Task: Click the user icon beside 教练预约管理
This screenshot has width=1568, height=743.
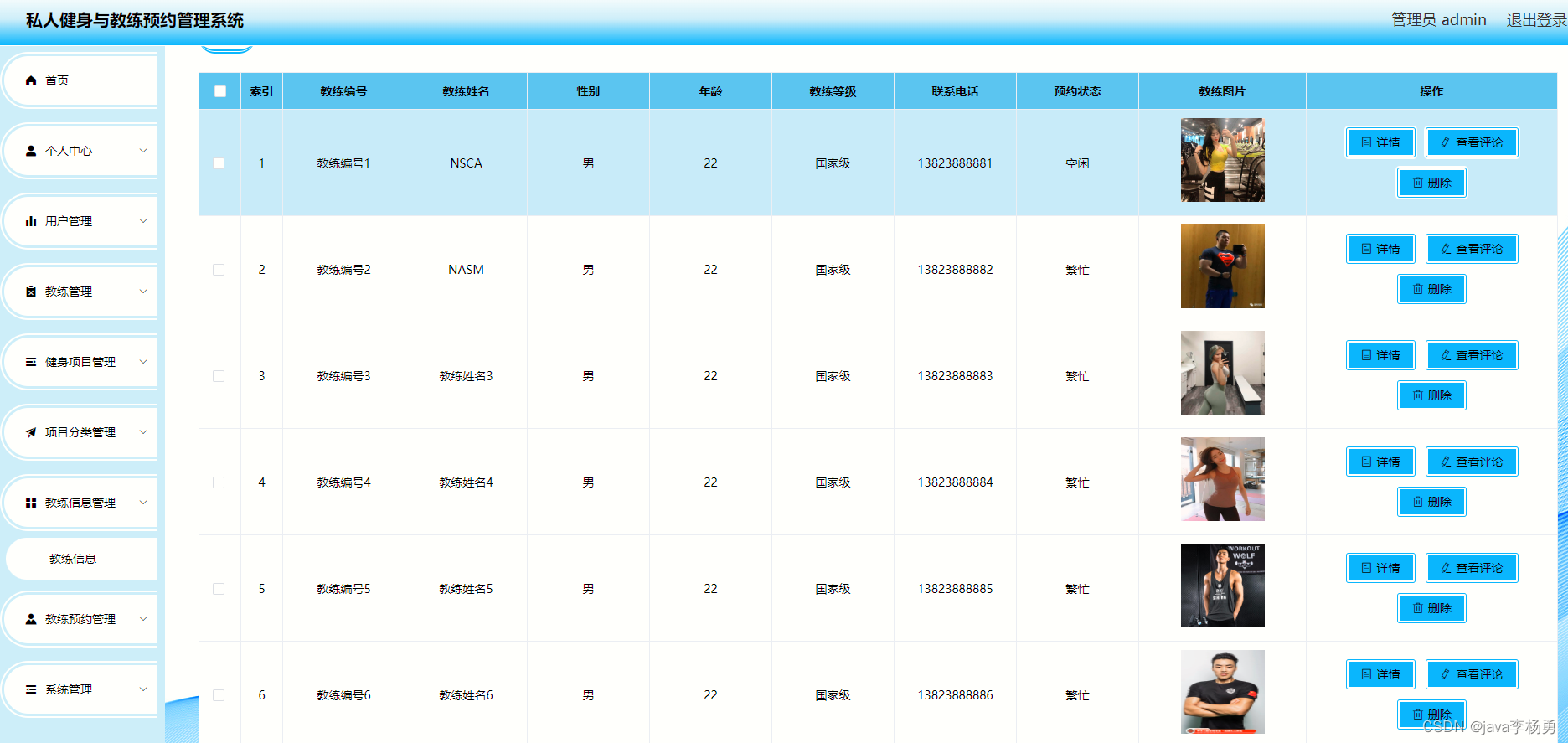Action: click(31, 619)
